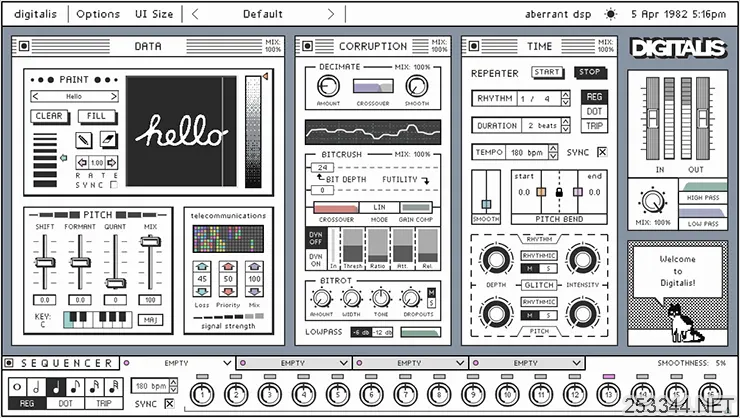Toggle the DATA section power button

coord(24,46)
